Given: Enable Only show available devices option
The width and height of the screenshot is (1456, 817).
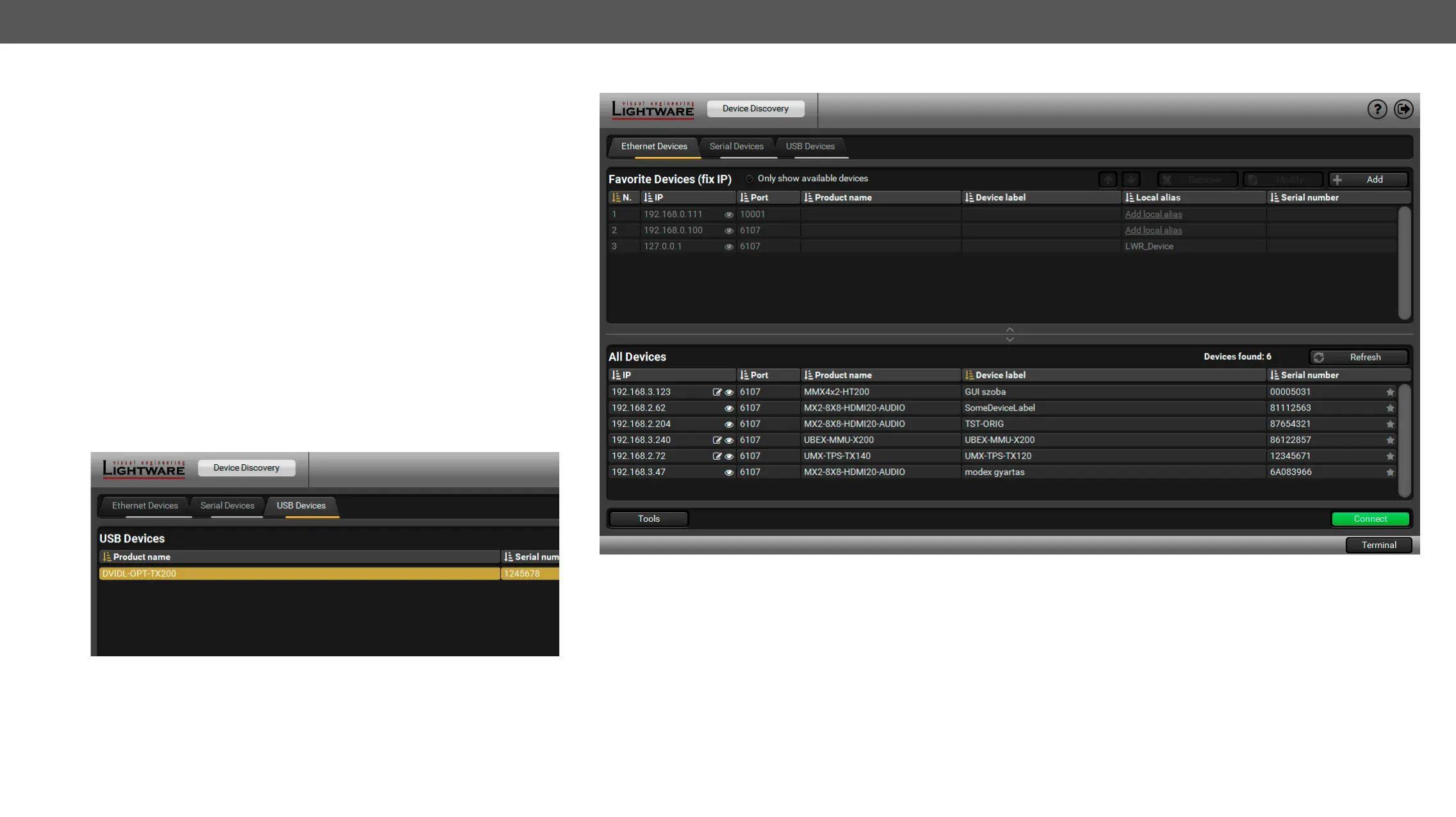Looking at the screenshot, I should 749,179.
